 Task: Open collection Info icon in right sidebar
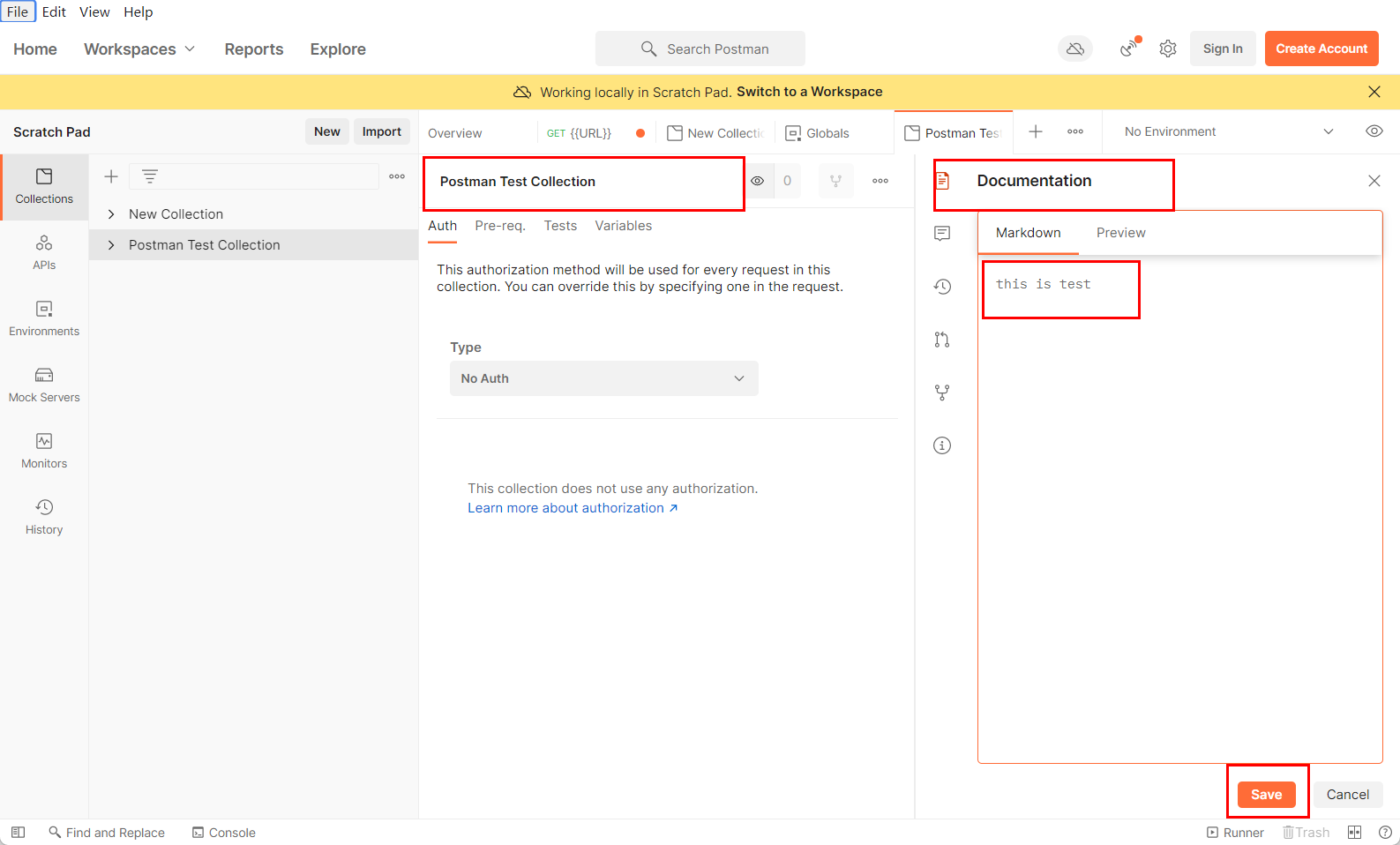(x=942, y=445)
